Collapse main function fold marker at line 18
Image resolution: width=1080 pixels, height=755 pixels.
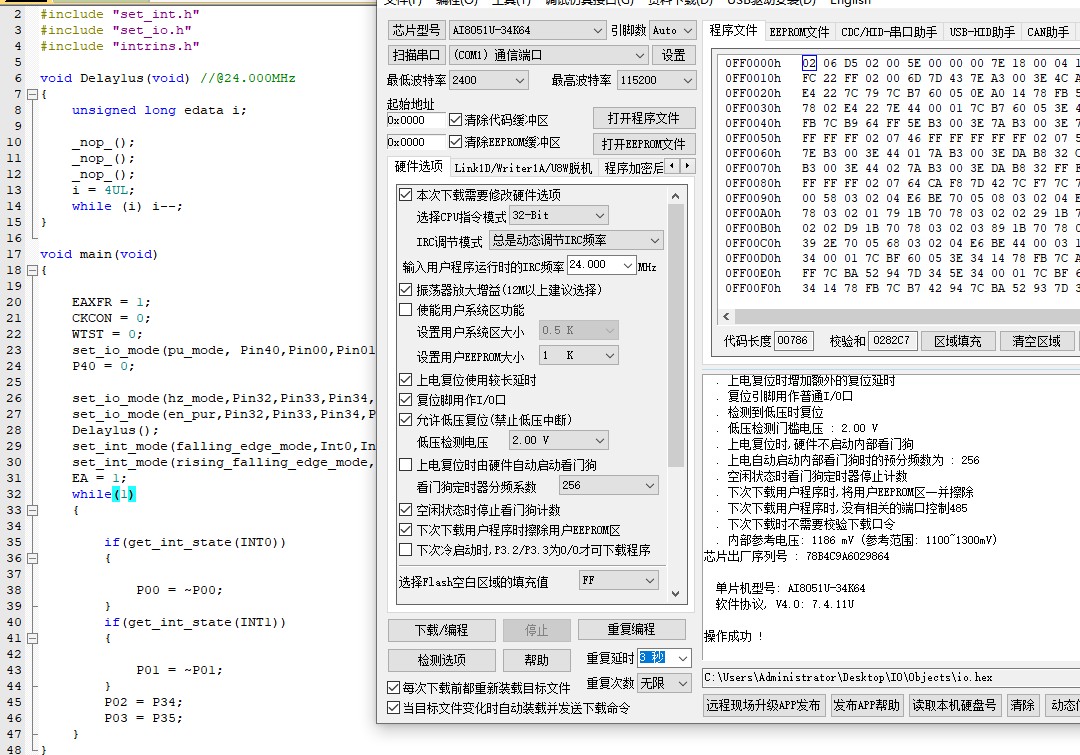32,270
